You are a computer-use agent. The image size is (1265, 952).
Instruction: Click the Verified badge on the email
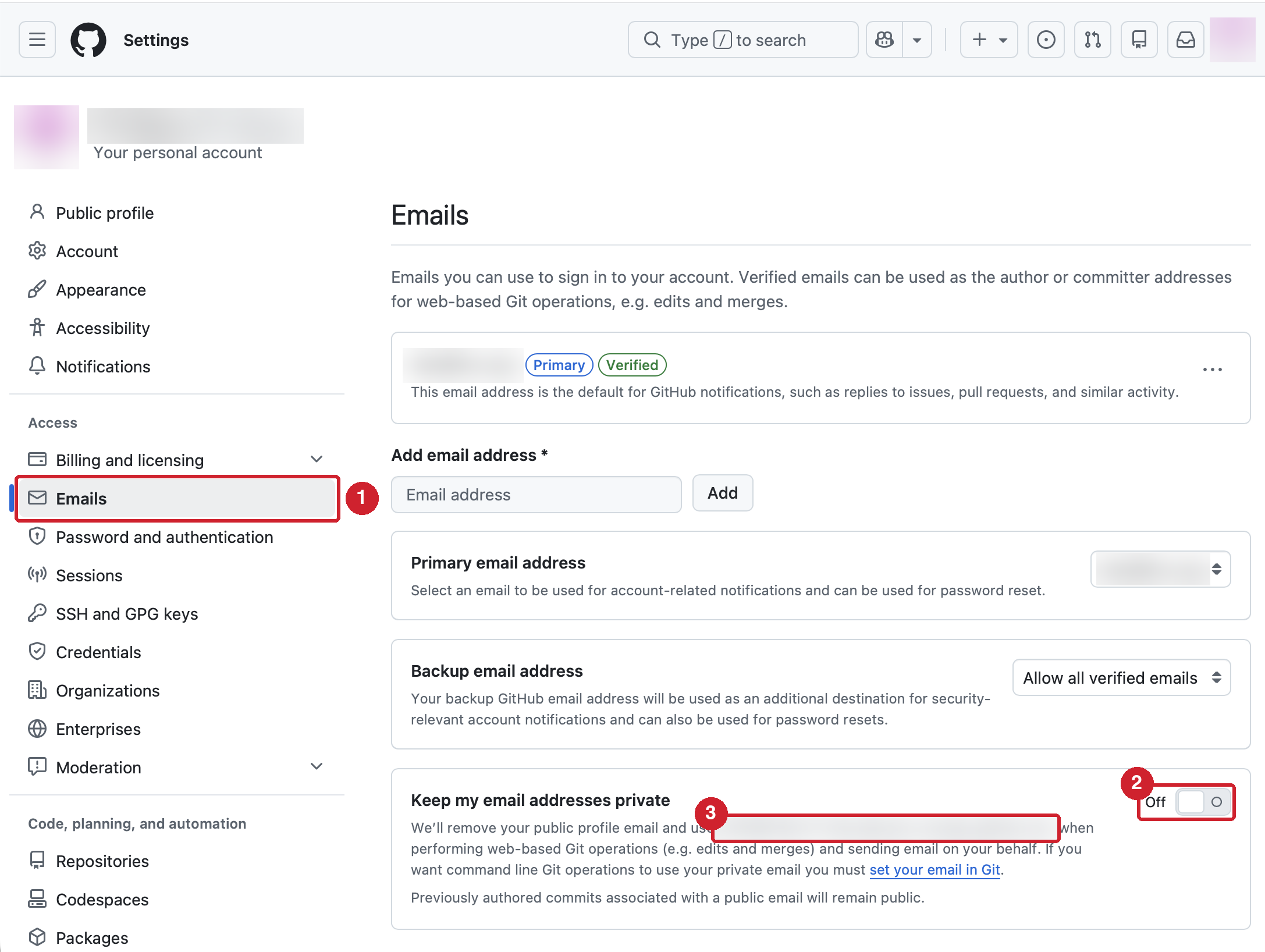(632, 365)
